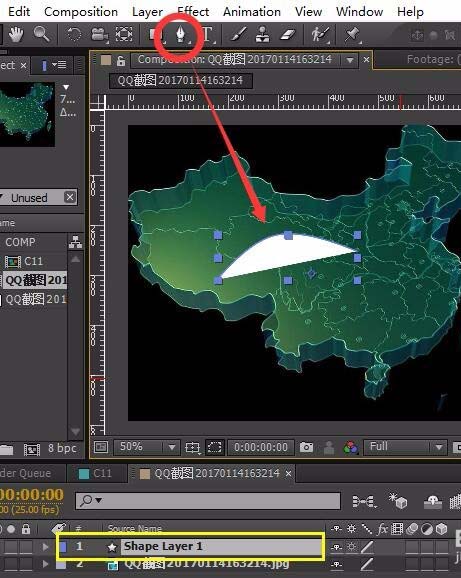Click the Source Name column header

tap(135, 529)
